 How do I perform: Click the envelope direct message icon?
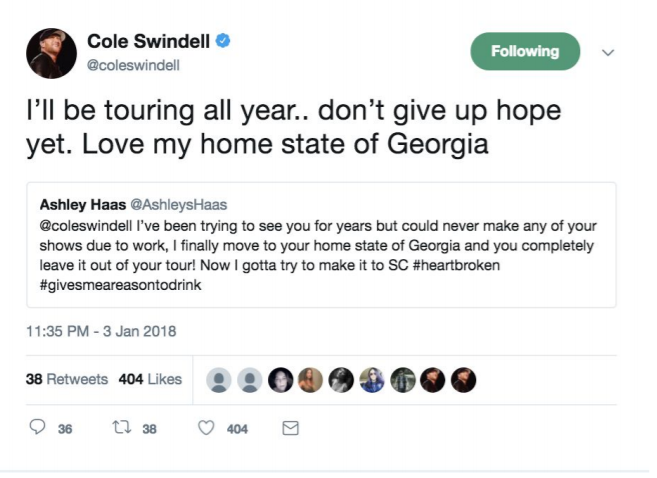pos(290,428)
